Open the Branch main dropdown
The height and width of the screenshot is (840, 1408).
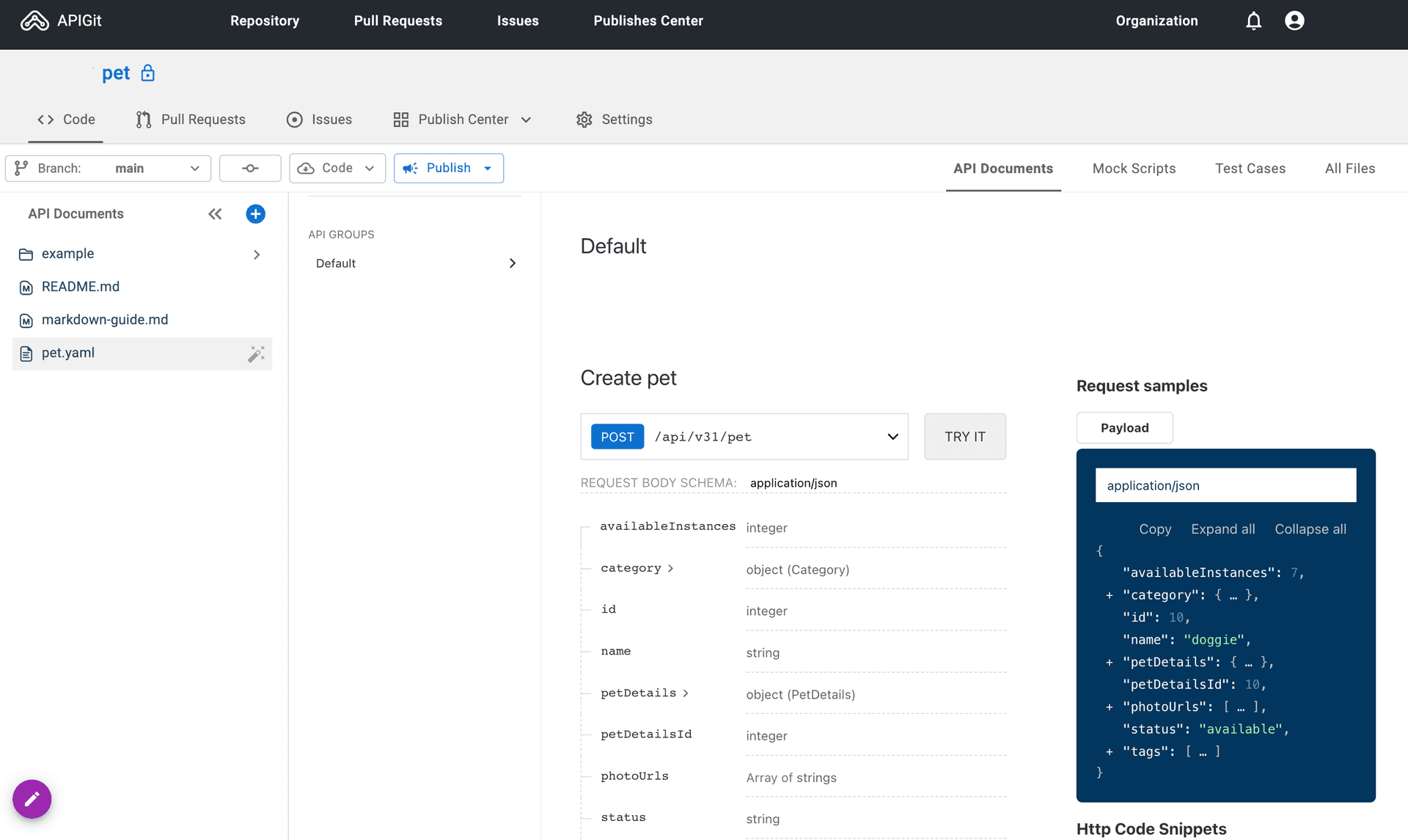point(109,169)
